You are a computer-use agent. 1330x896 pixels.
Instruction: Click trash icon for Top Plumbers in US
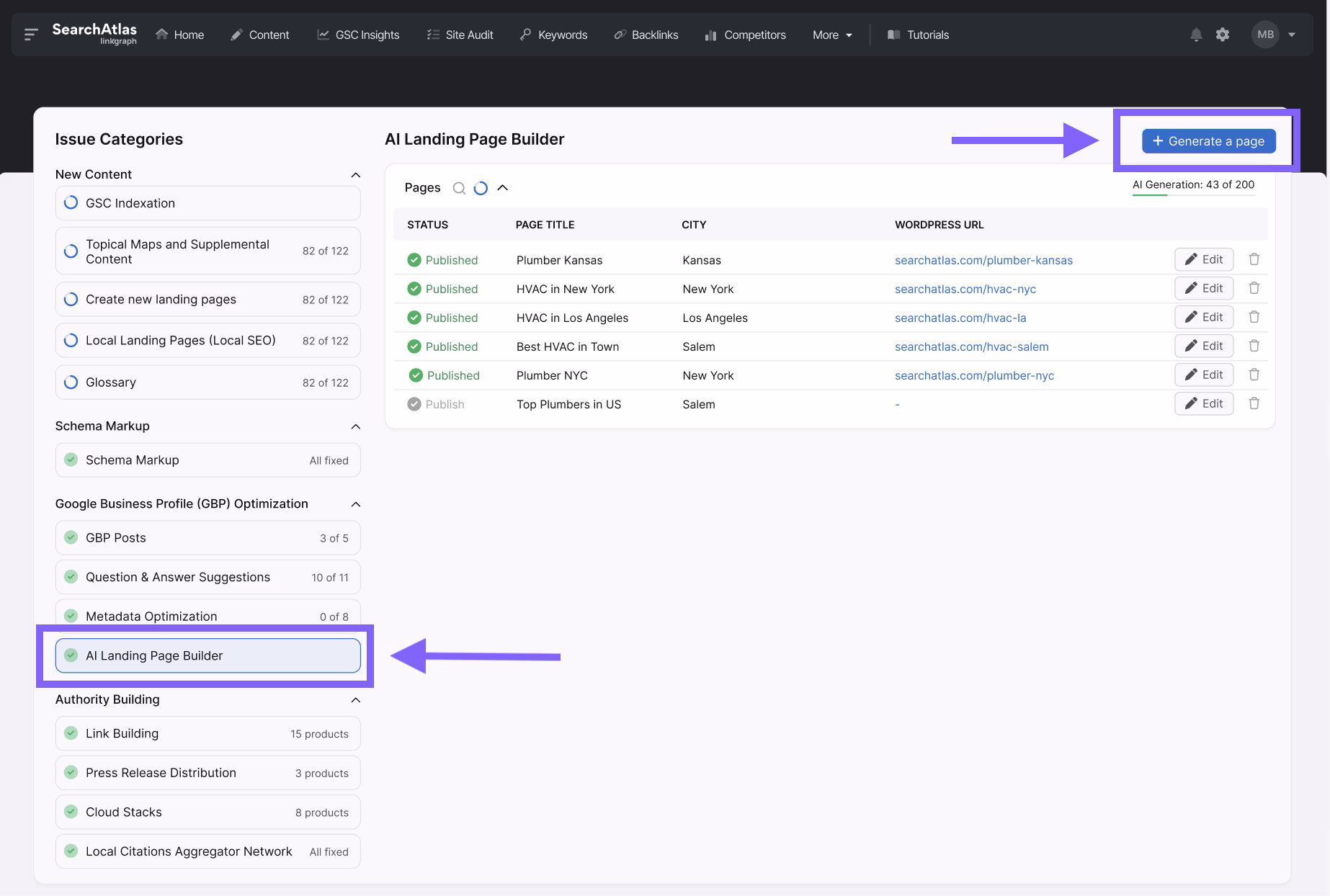click(1254, 403)
